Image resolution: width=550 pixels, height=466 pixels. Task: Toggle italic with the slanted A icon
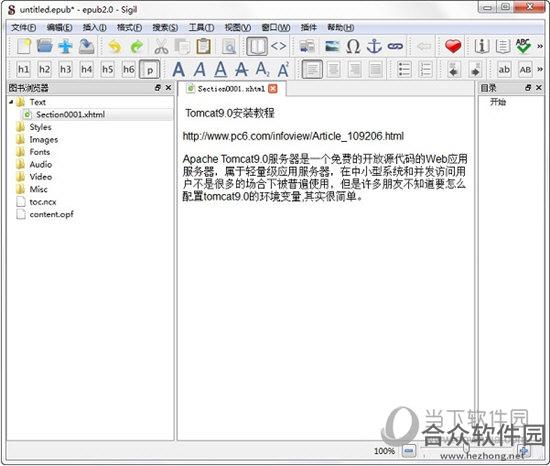pyautogui.click(x=200, y=69)
